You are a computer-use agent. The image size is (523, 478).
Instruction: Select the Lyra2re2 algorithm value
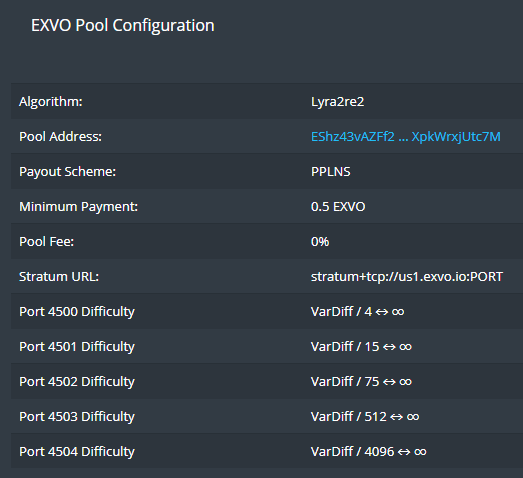point(338,102)
